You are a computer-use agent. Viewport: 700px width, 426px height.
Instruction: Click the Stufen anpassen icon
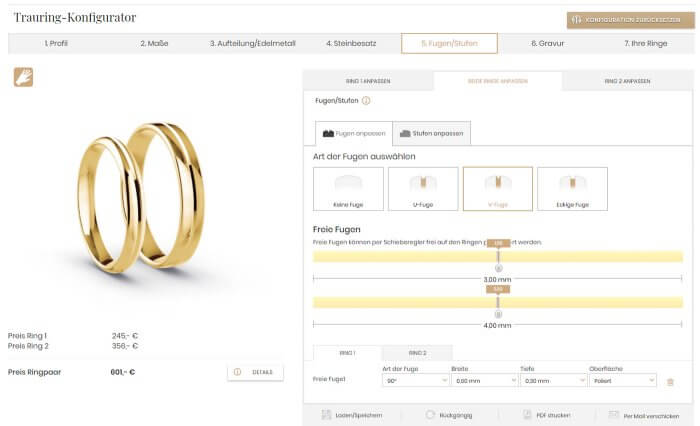[x=405, y=134]
